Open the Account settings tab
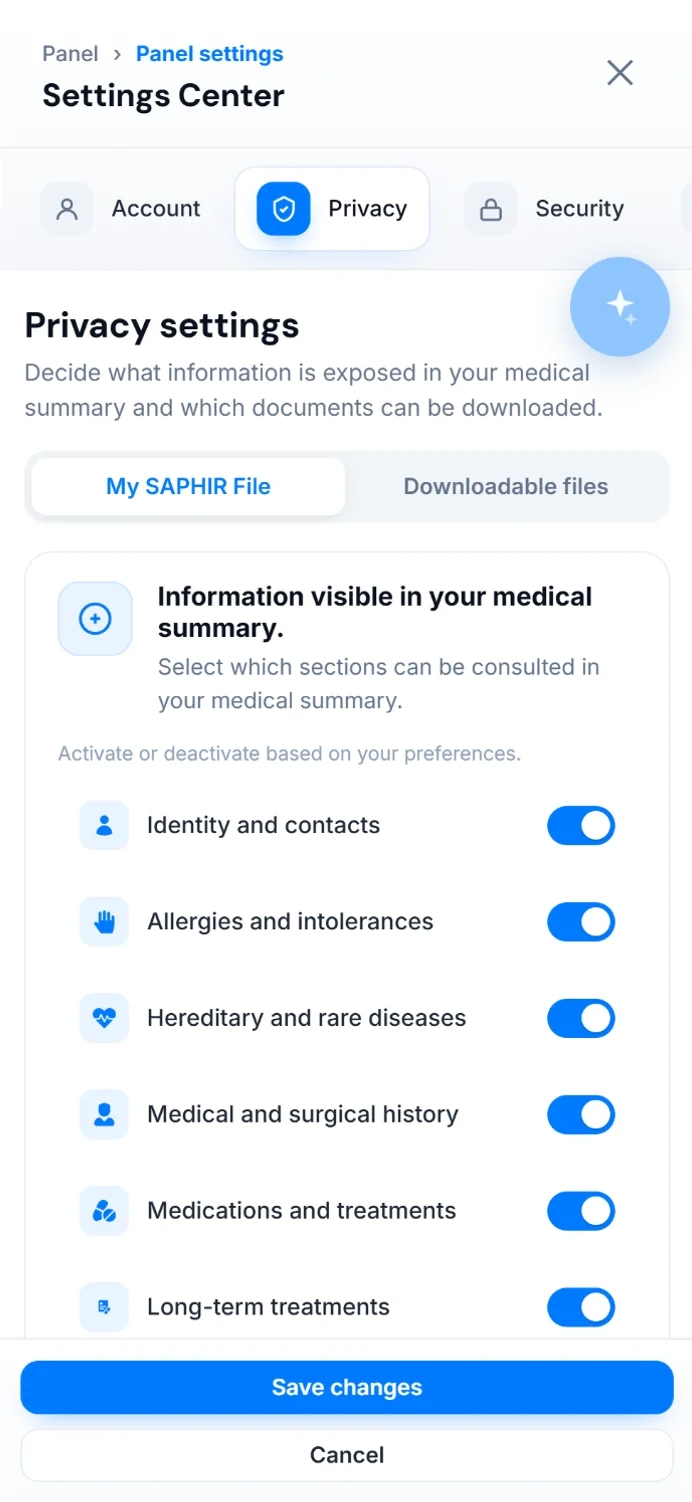The height and width of the screenshot is (1502, 692). point(121,209)
